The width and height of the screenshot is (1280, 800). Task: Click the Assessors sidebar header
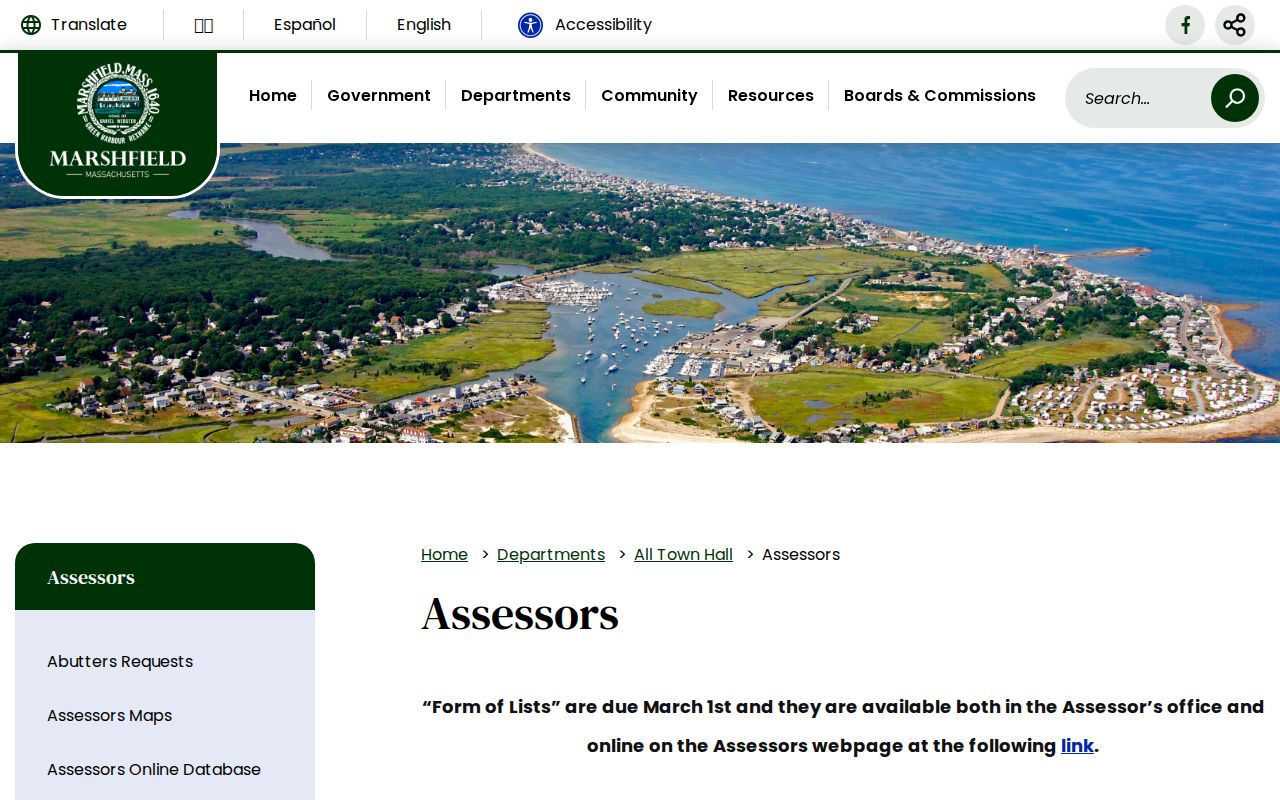(165, 577)
